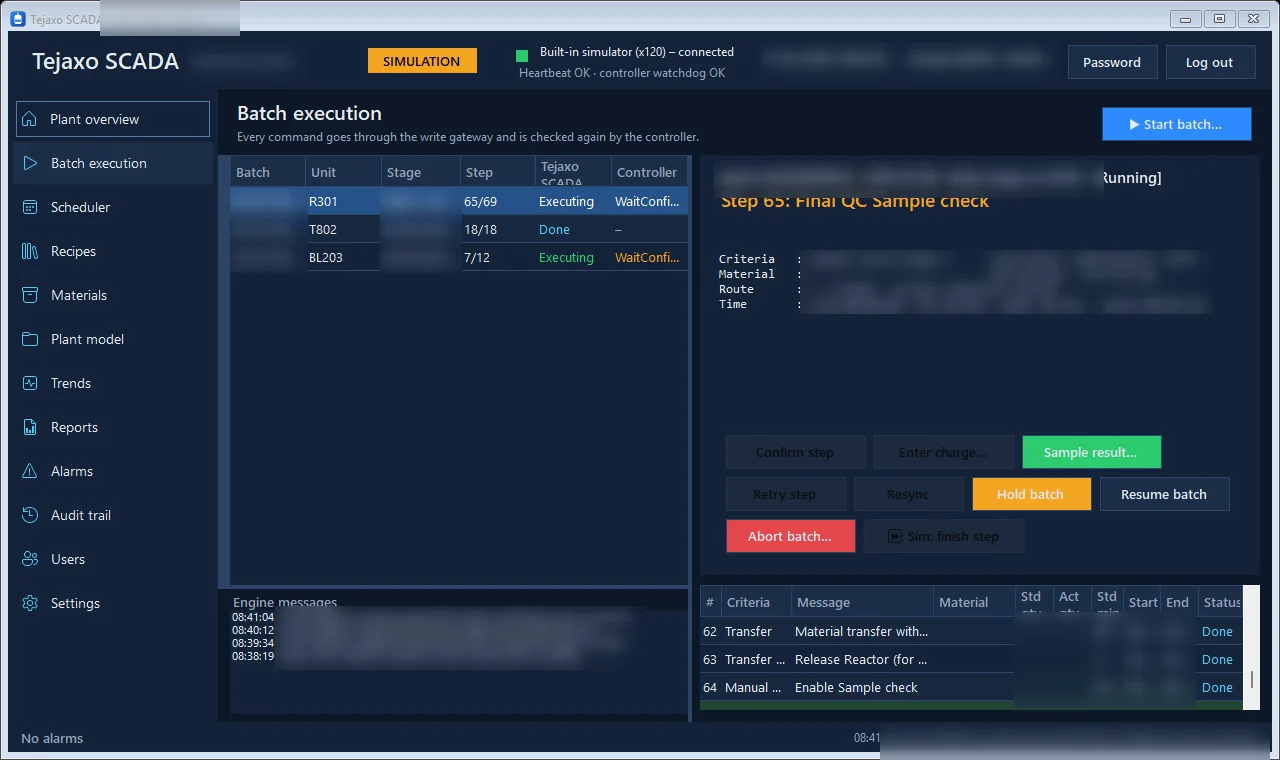The image size is (1280, 760).
Task: Click the Recipes books icon
Action: click(x=30, y=251)
